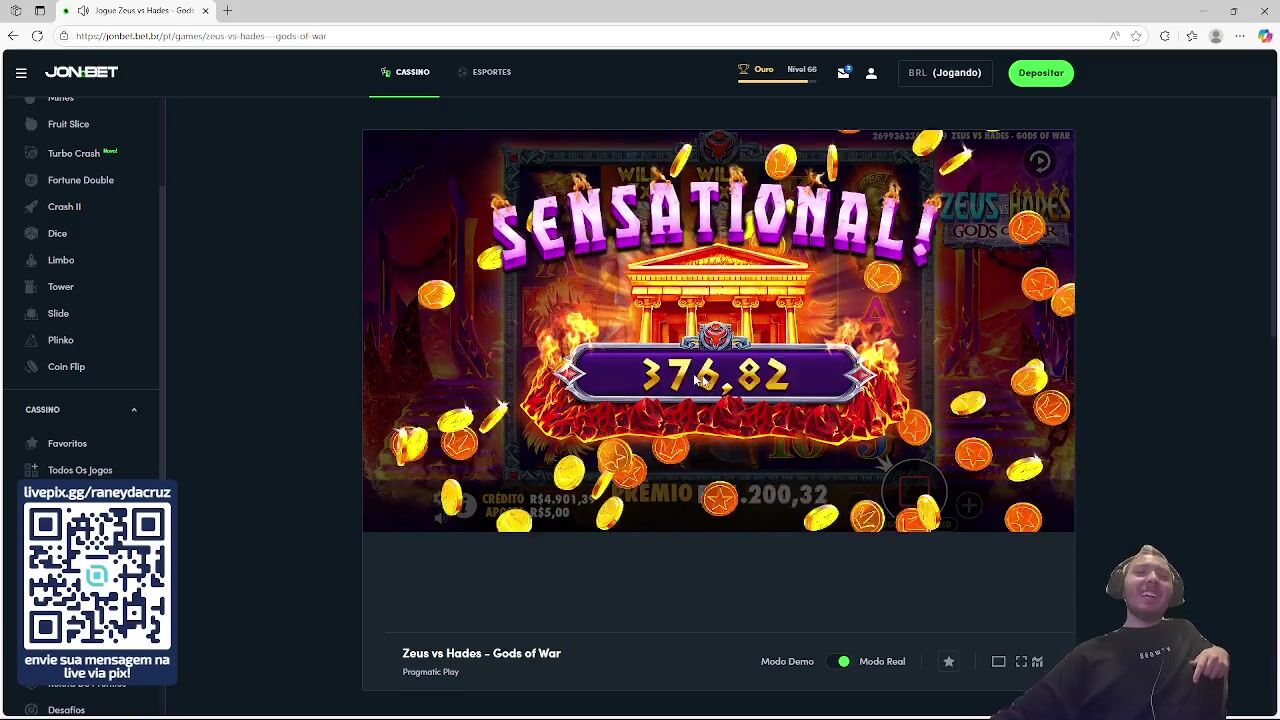
Task: Open the game statistics chart icon
Action: coord(1038,661)
